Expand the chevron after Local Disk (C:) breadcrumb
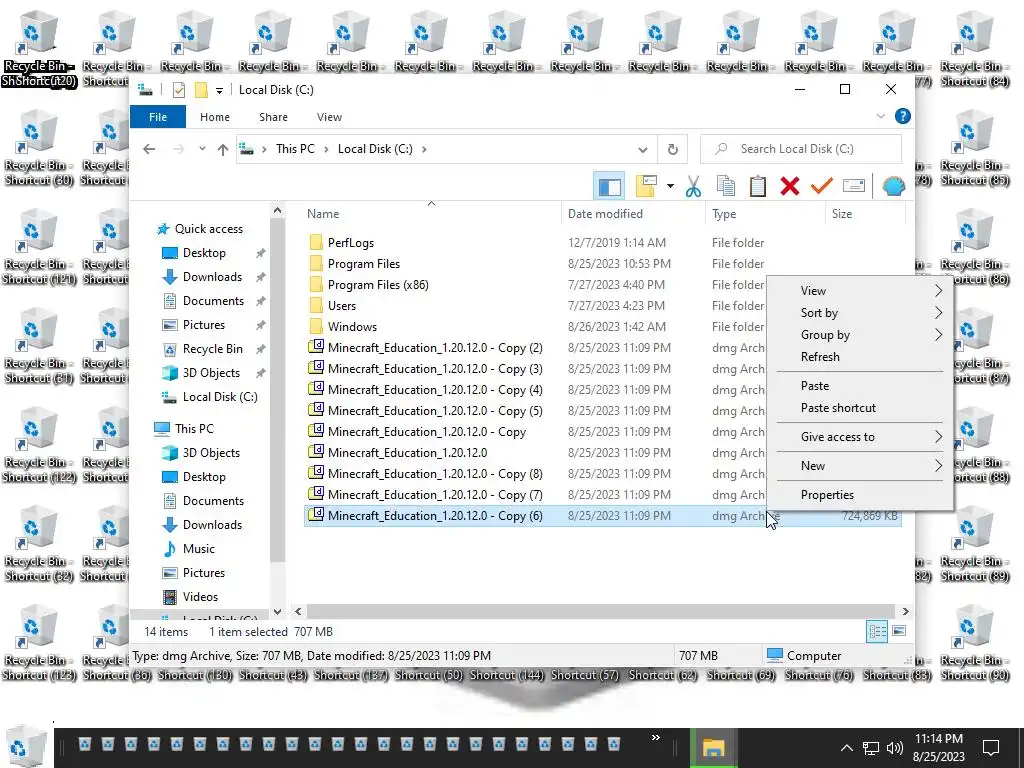 (x=424, y=150)
